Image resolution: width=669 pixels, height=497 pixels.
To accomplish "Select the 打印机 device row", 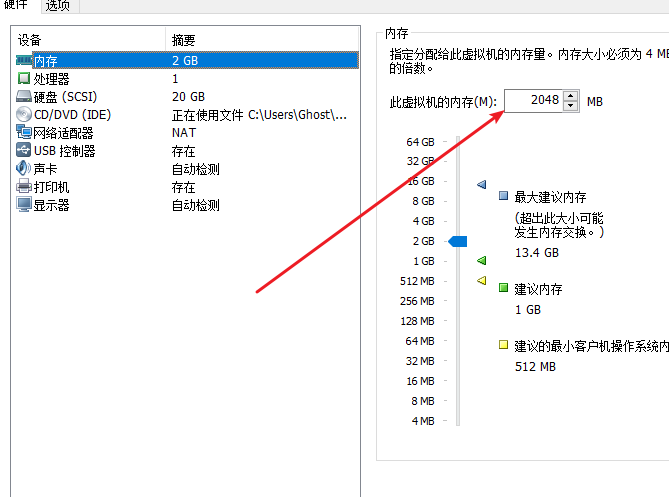I will pyautogui.click(x=187, y=186).
